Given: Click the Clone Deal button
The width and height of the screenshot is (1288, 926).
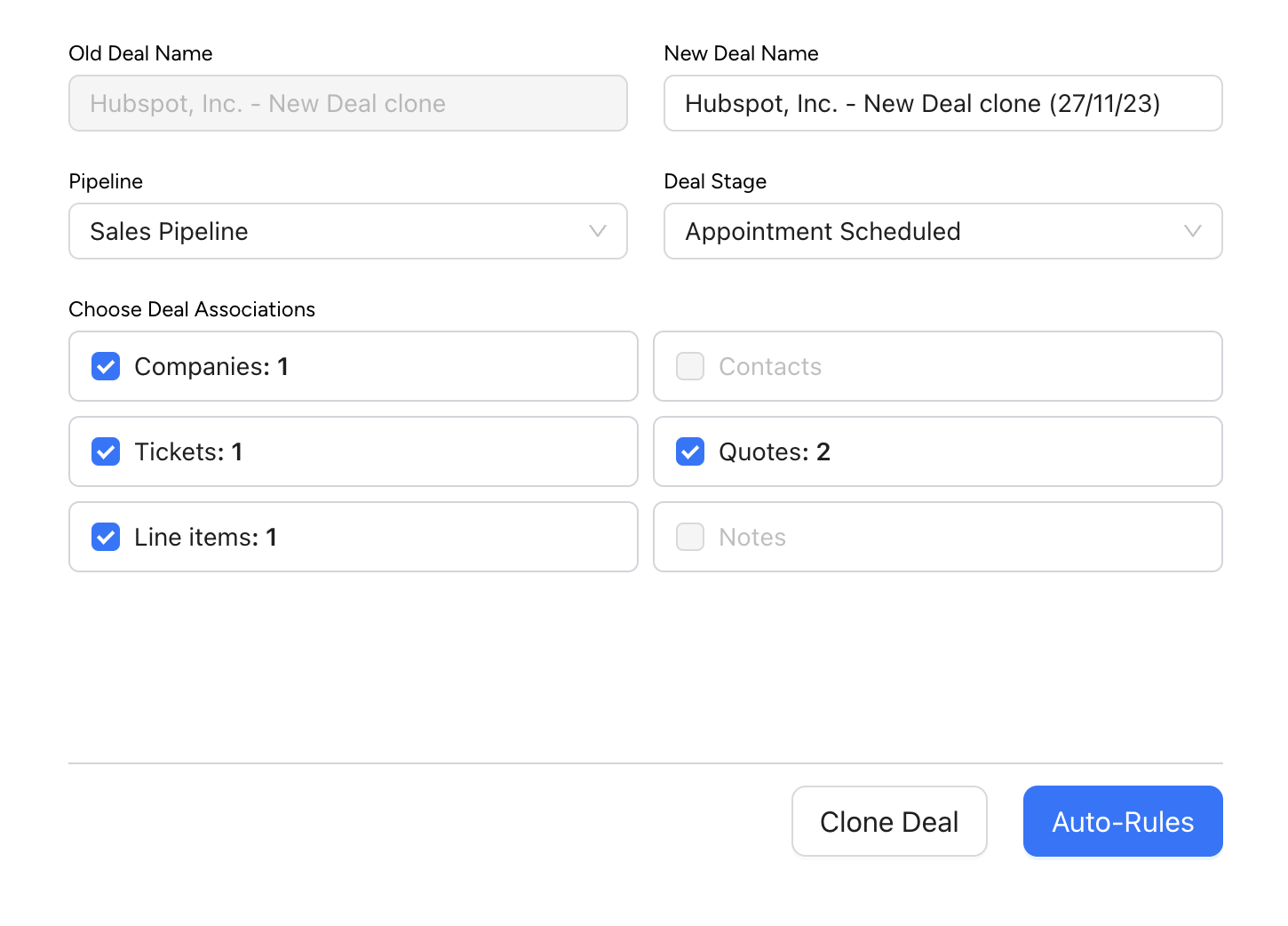Looking at the screenshot, I should point(889,821).
